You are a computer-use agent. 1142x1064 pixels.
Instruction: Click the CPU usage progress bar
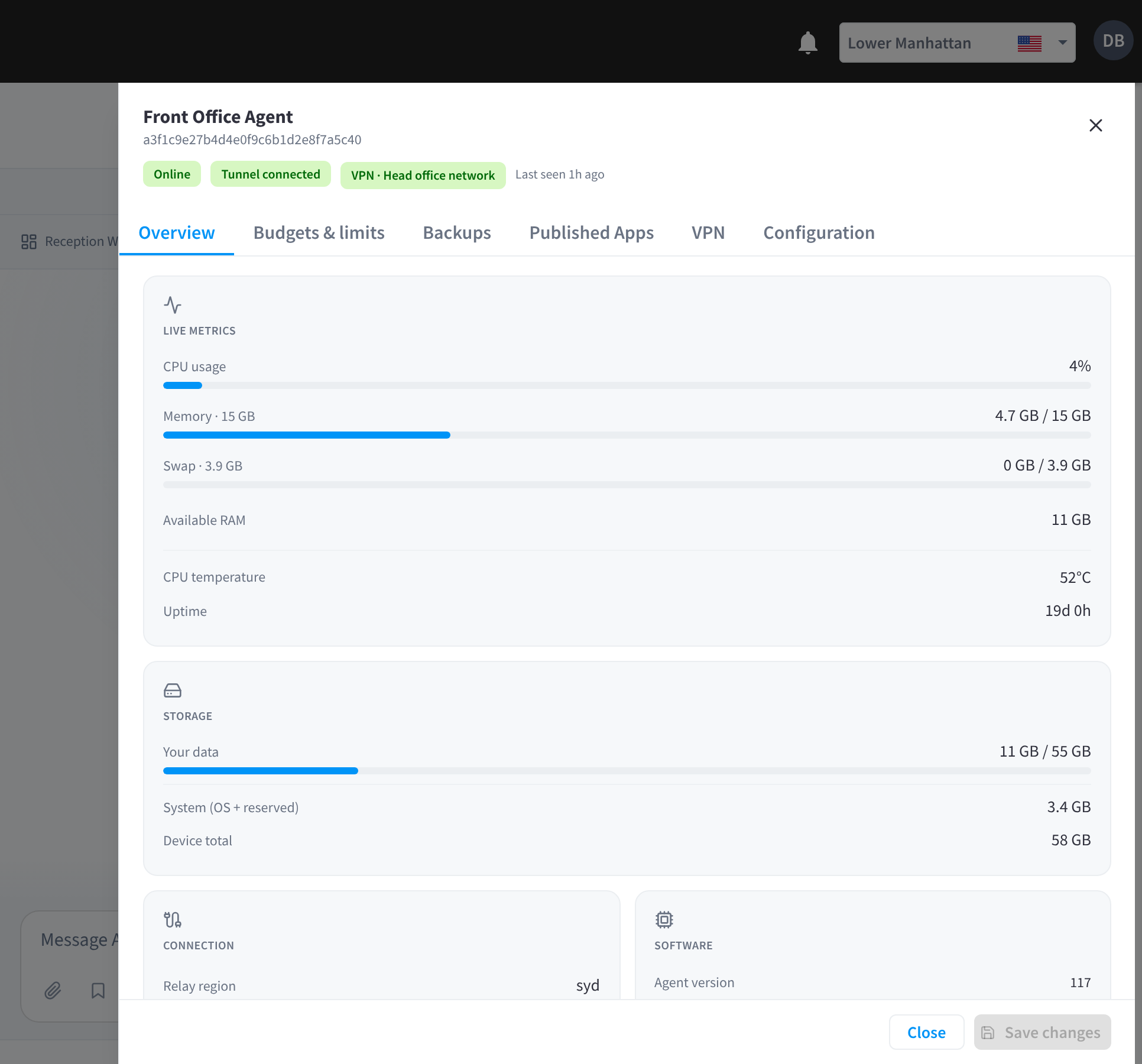(x=627, y=385)
